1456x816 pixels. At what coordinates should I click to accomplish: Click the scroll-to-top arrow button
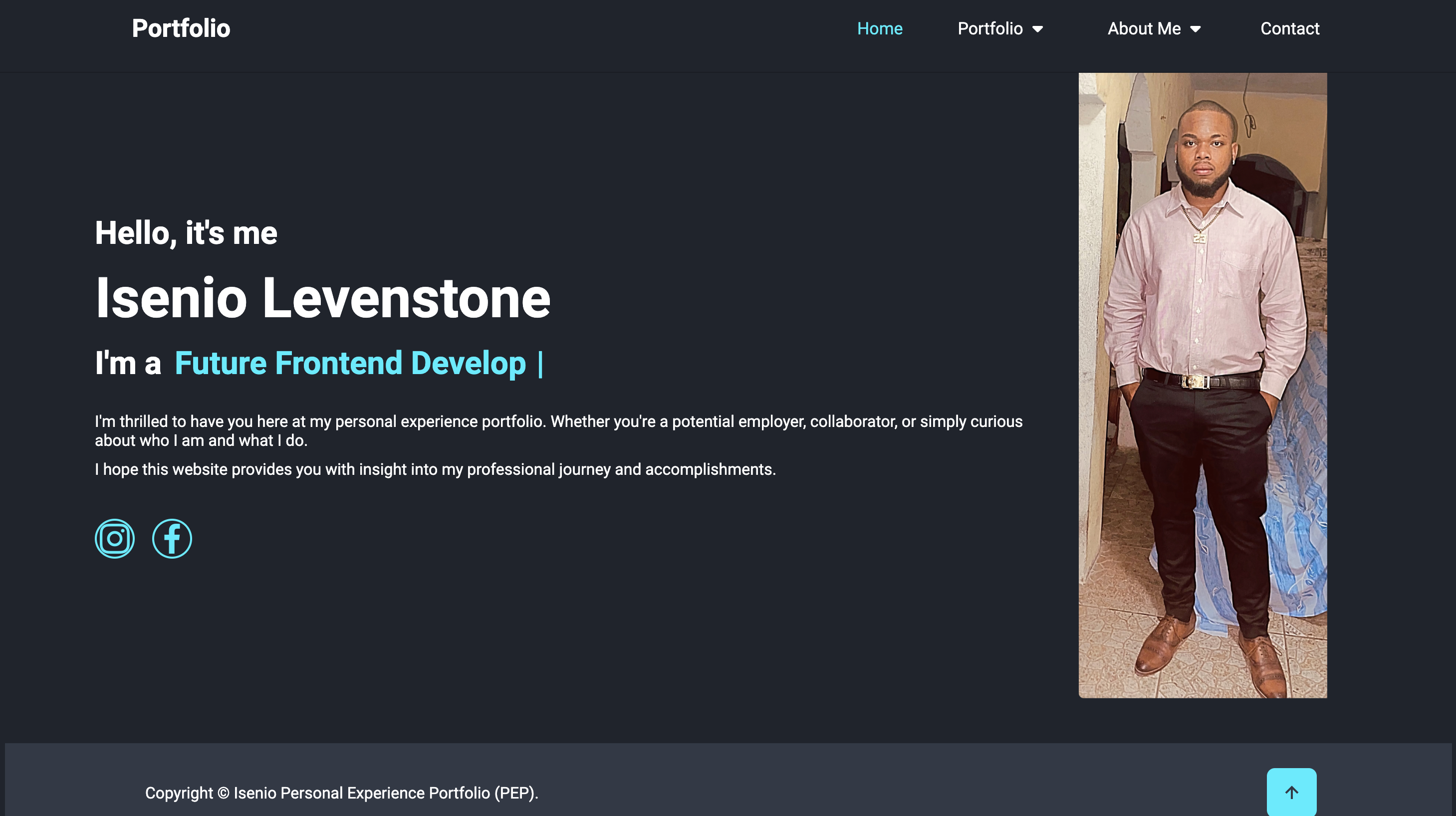1291,792
